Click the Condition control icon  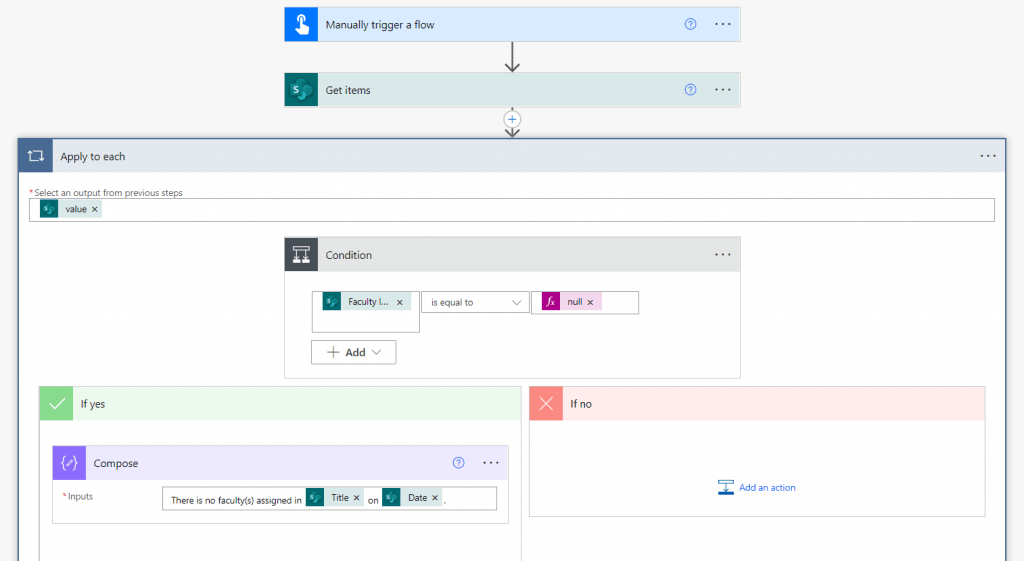(x=301, y=255)
